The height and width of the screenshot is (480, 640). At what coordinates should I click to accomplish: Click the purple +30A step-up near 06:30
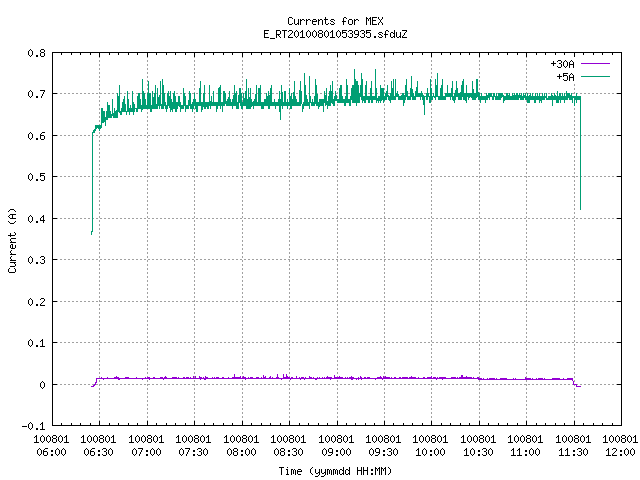[96, 382]
